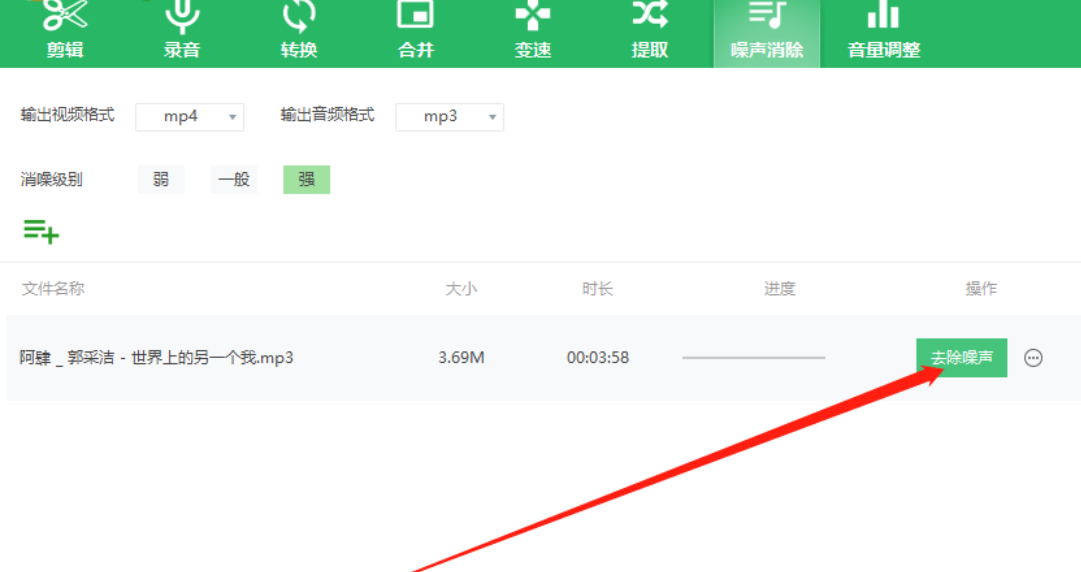Click the 进度 column header
Image resolution: width=1081 pixels, height=572 pixels.
tap(780, 289)
